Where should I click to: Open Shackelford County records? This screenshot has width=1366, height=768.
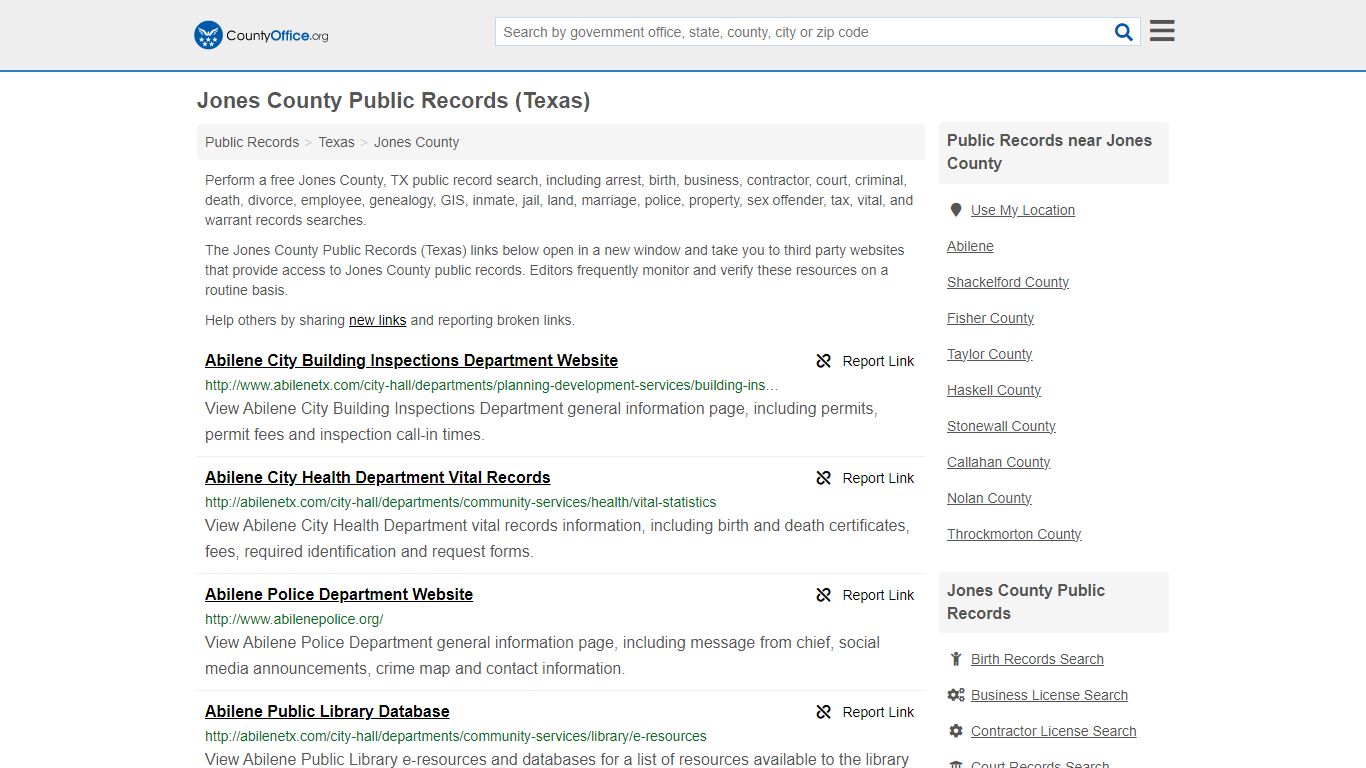[1008, 282]
